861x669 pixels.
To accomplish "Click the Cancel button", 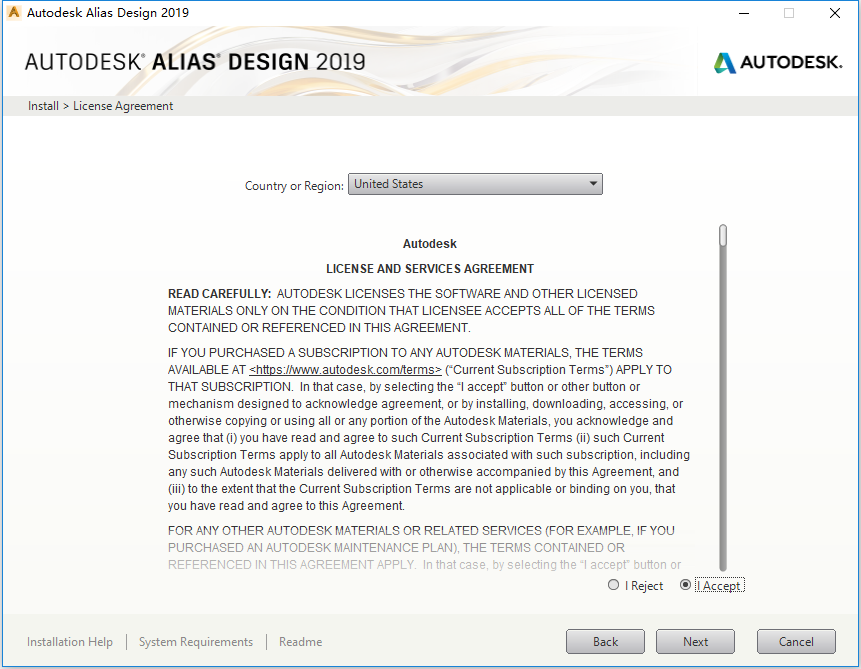I will tap(796, 642).
